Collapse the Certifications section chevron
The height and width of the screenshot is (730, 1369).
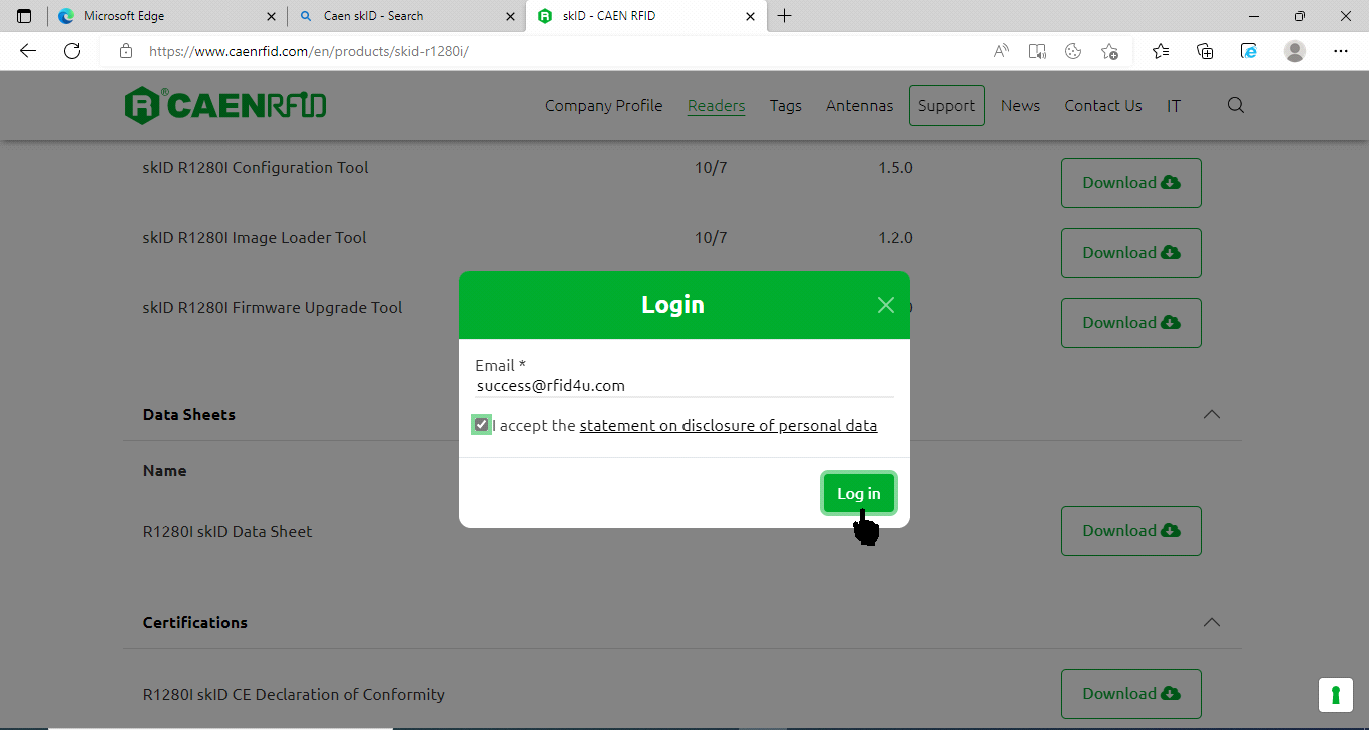pos(1211,622)
